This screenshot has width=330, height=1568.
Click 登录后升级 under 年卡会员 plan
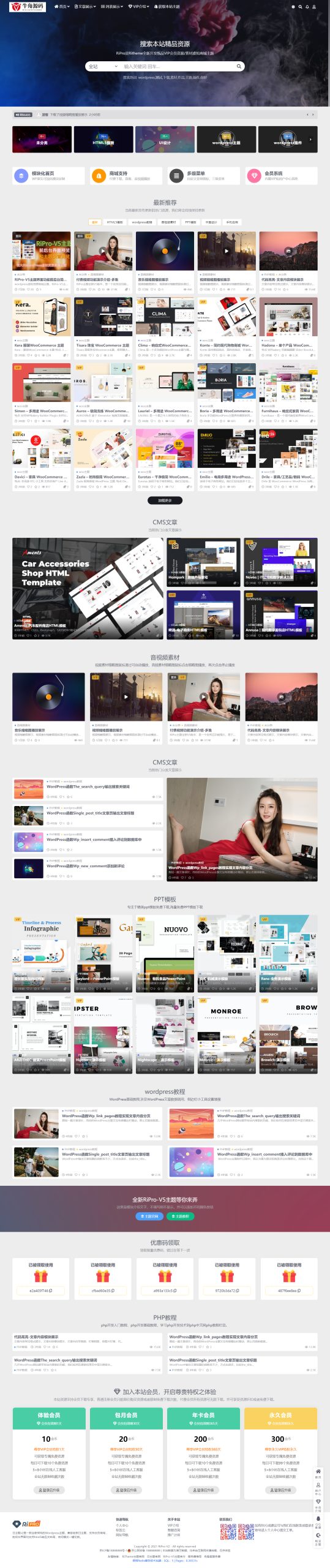pos(204,1490)
